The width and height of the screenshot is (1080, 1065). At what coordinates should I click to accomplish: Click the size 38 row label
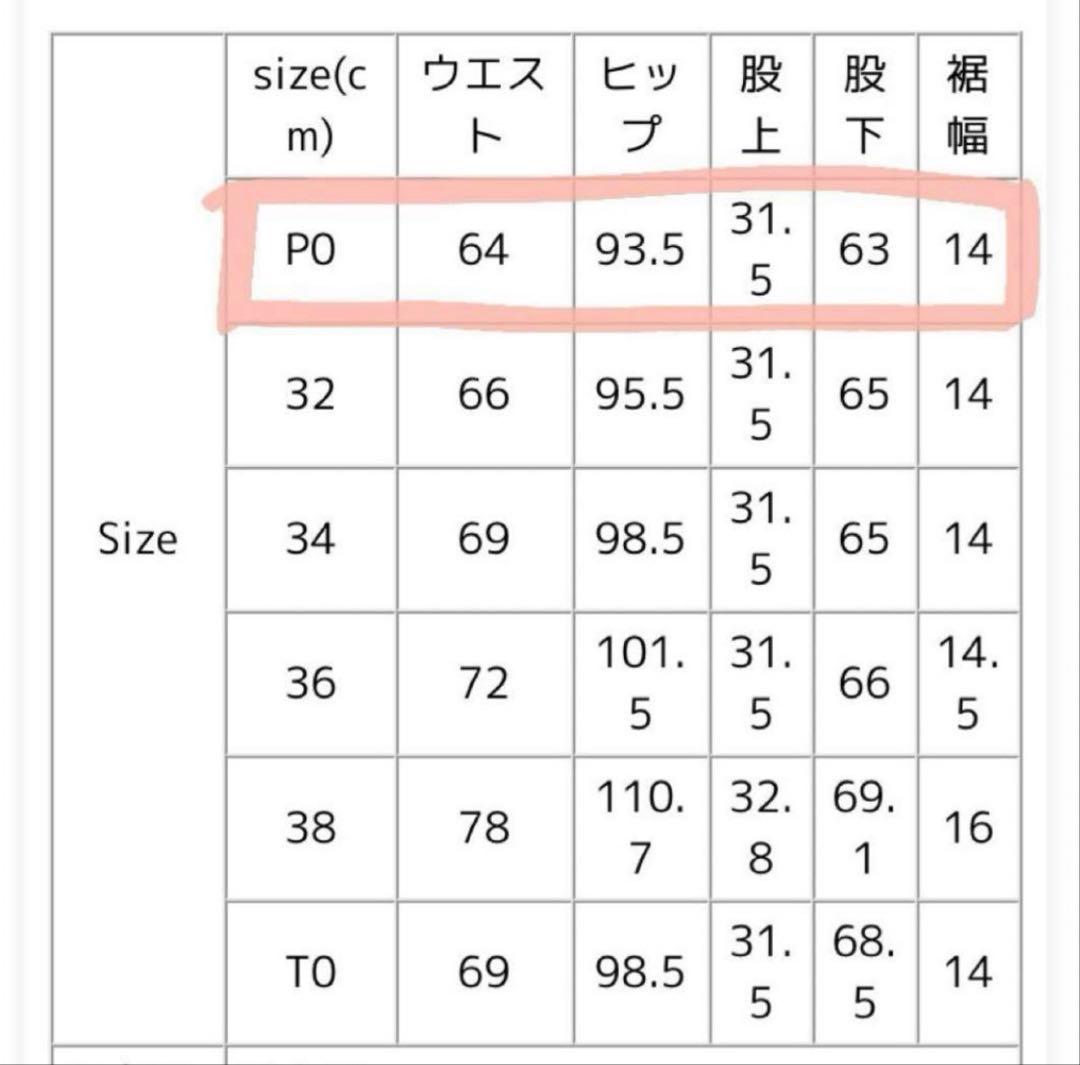coord(311,828)
